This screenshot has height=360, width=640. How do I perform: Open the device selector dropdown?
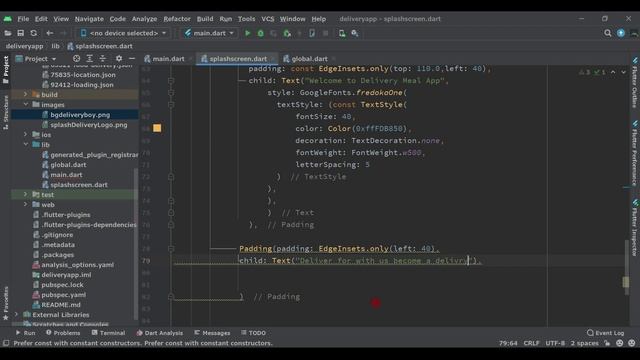123,33
